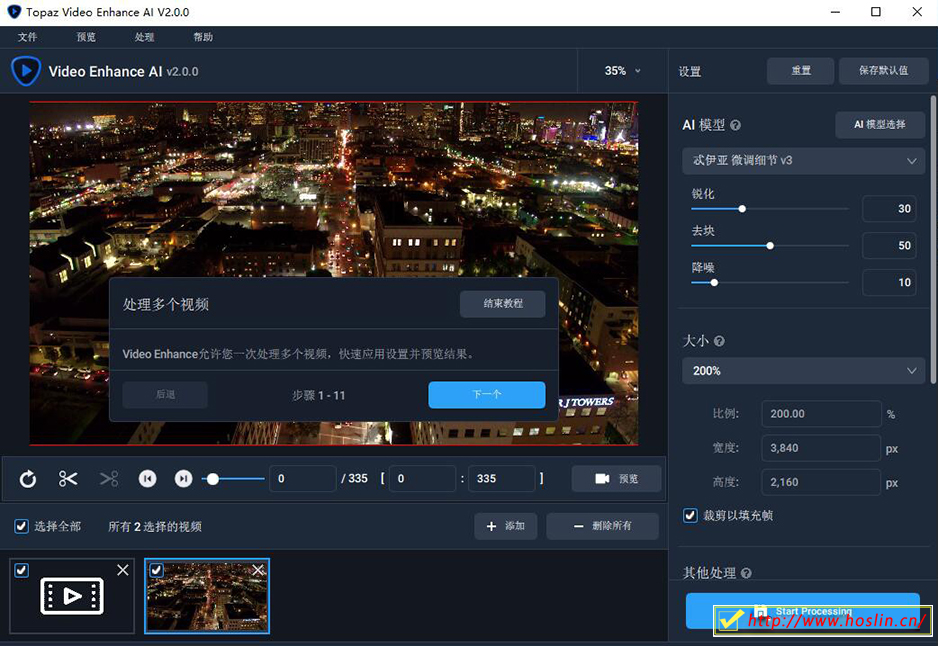Click the 比例 field showing 200.00
The image size is (938, 646).
click(x=821, y=414)
